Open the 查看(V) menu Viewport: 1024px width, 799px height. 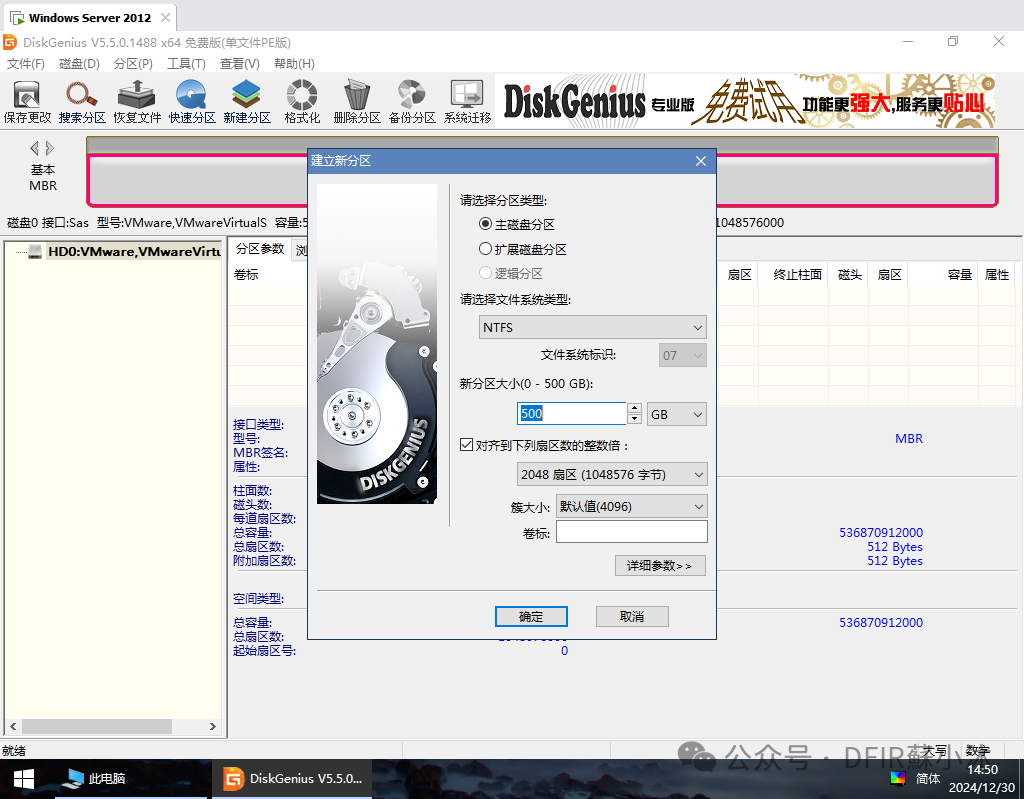240,63
